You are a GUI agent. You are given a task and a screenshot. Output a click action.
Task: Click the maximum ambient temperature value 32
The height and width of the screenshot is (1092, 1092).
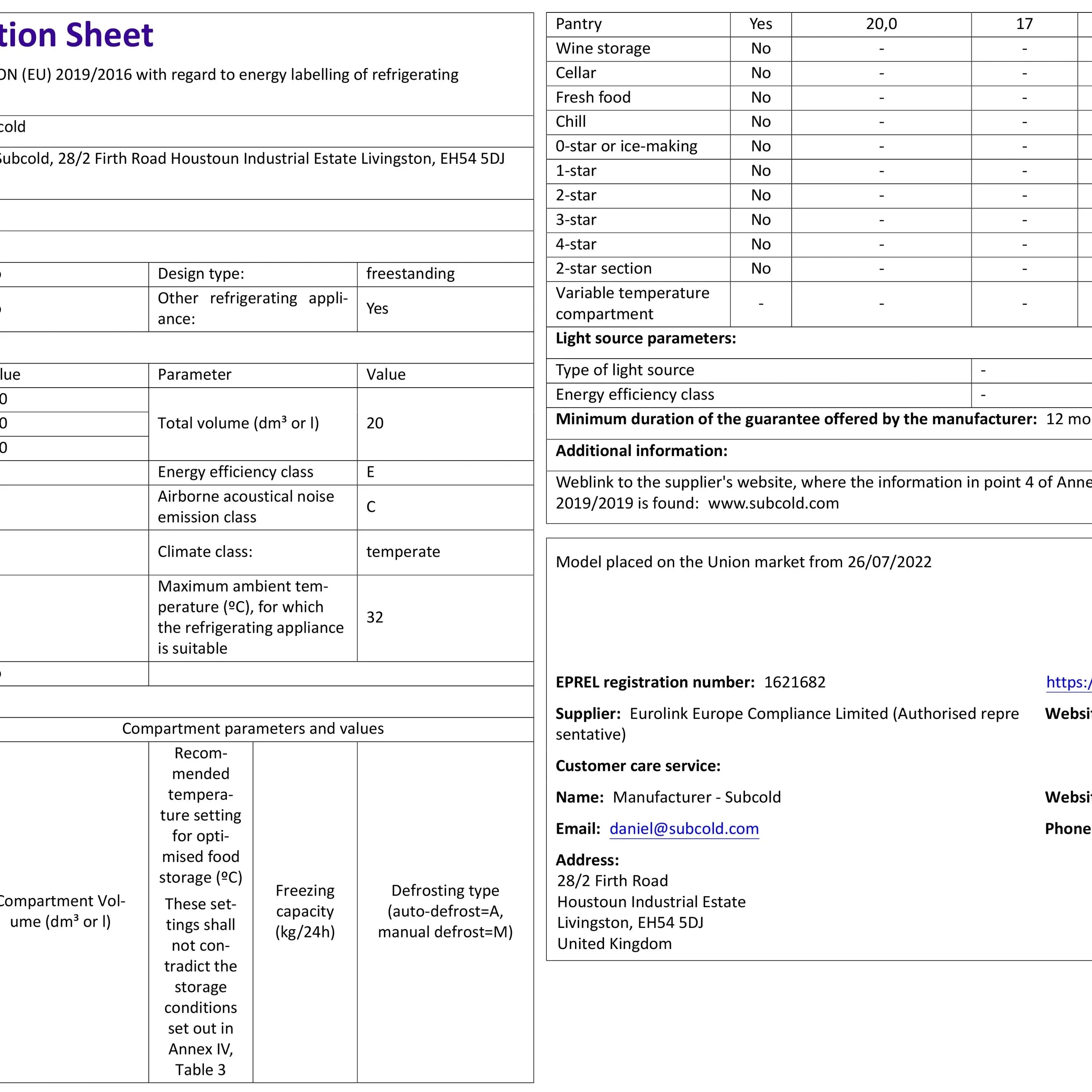click(x=375, y=617)
